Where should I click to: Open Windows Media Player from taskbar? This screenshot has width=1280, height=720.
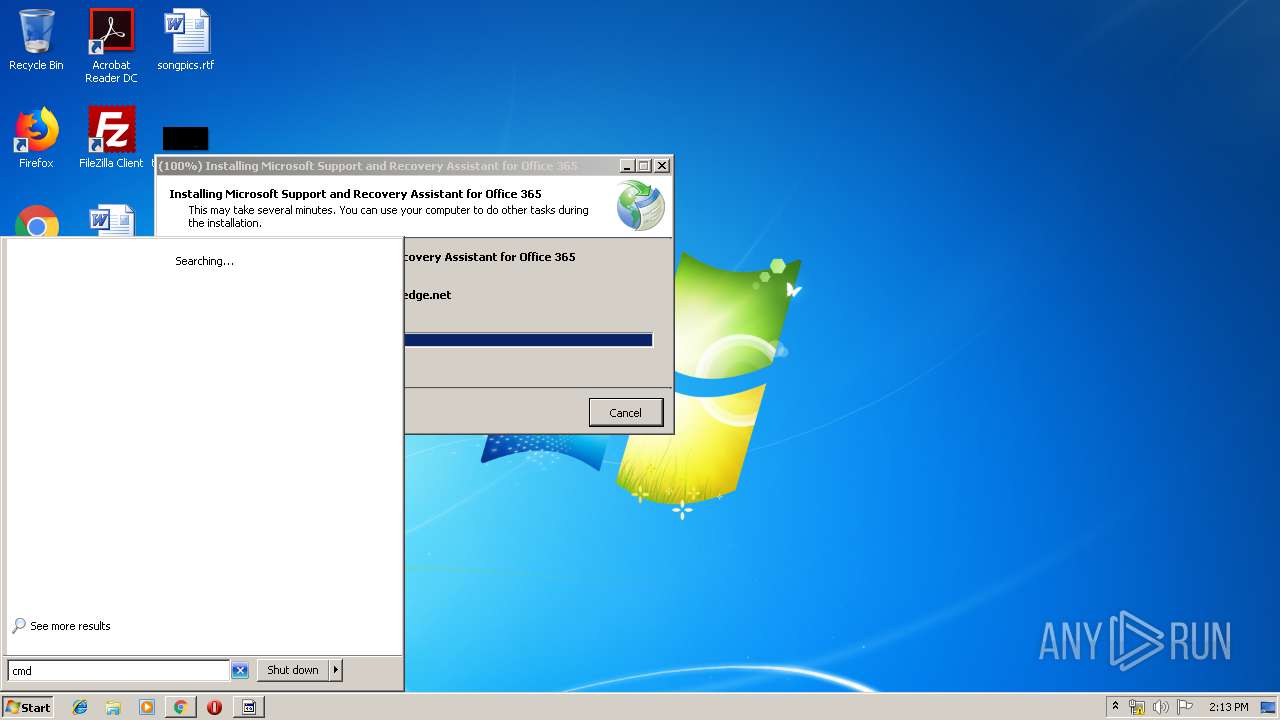[x=147, y=707]
